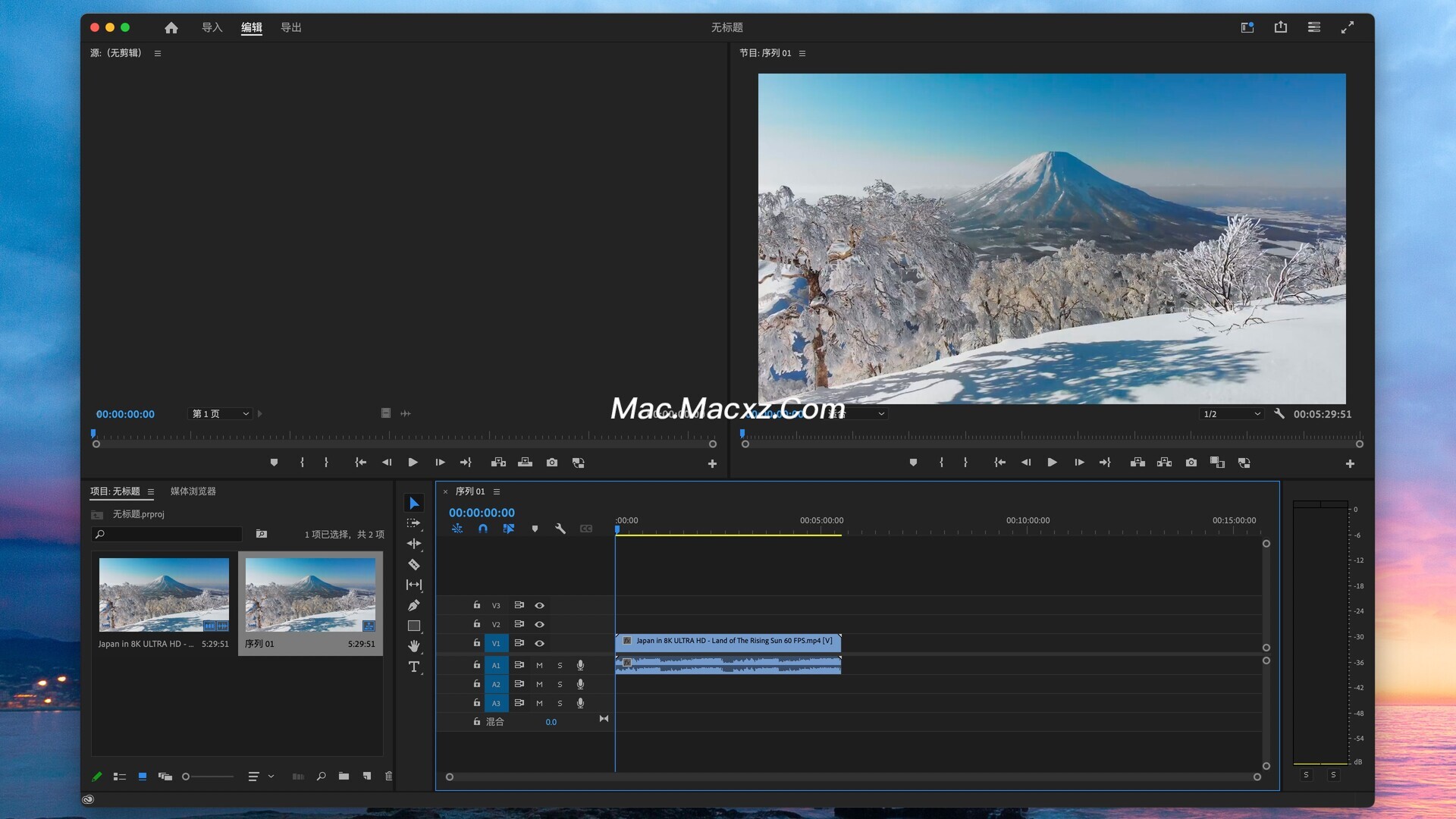Viewport: 1456px width, 819px height.
Task: Switch to the 导出 tab
Action: (x=291, y=27)
